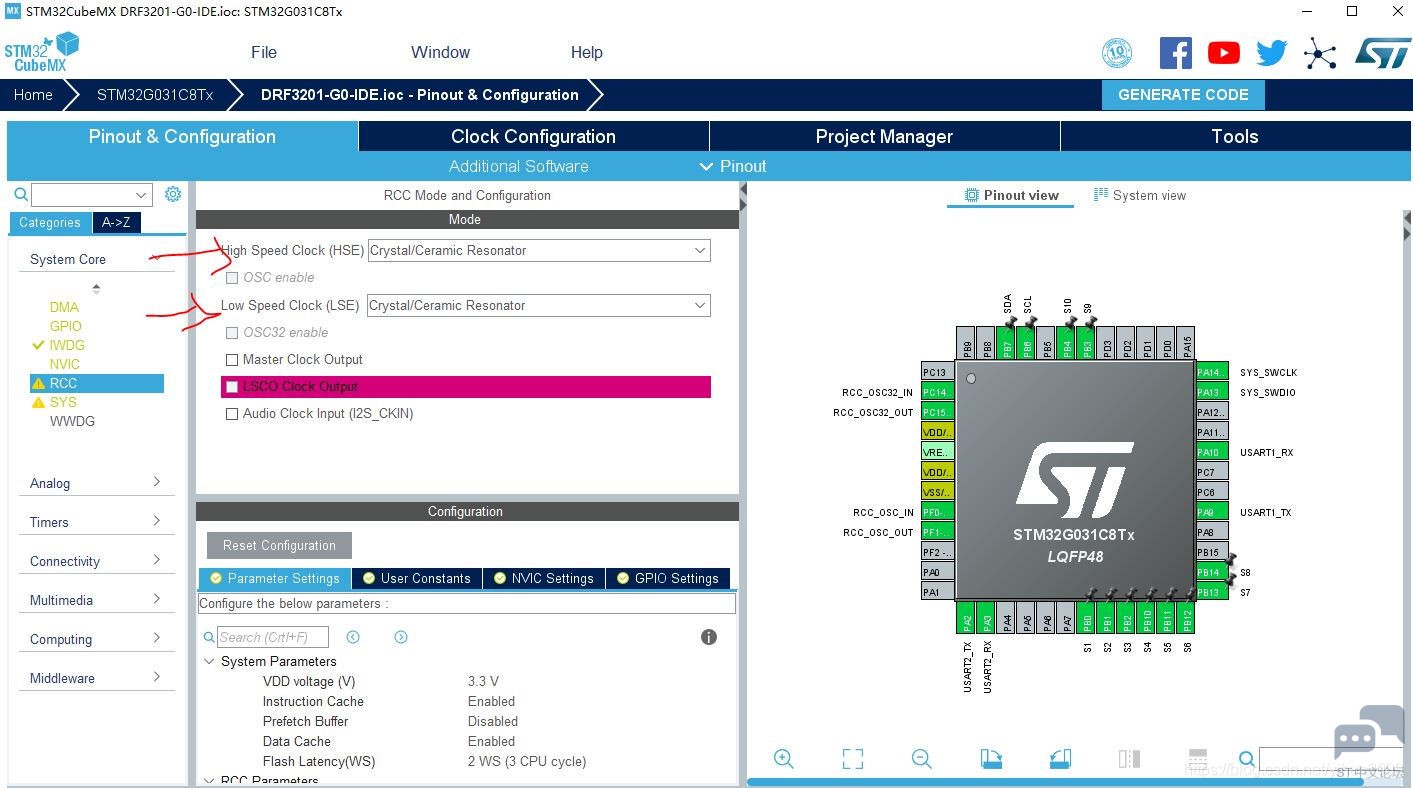Tick Audio Clock Input (I2S_CKIN)
This screenshot has width=1413, height=788.
pos(232,414)
